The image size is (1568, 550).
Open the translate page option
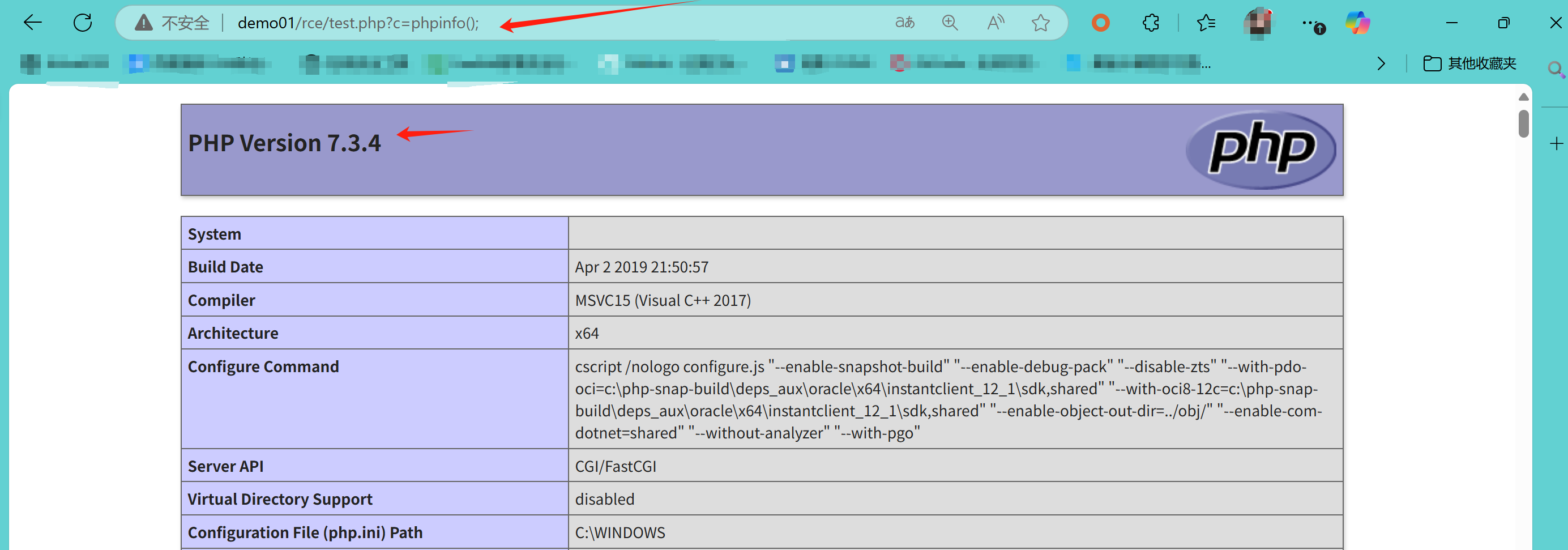point(904,23)
